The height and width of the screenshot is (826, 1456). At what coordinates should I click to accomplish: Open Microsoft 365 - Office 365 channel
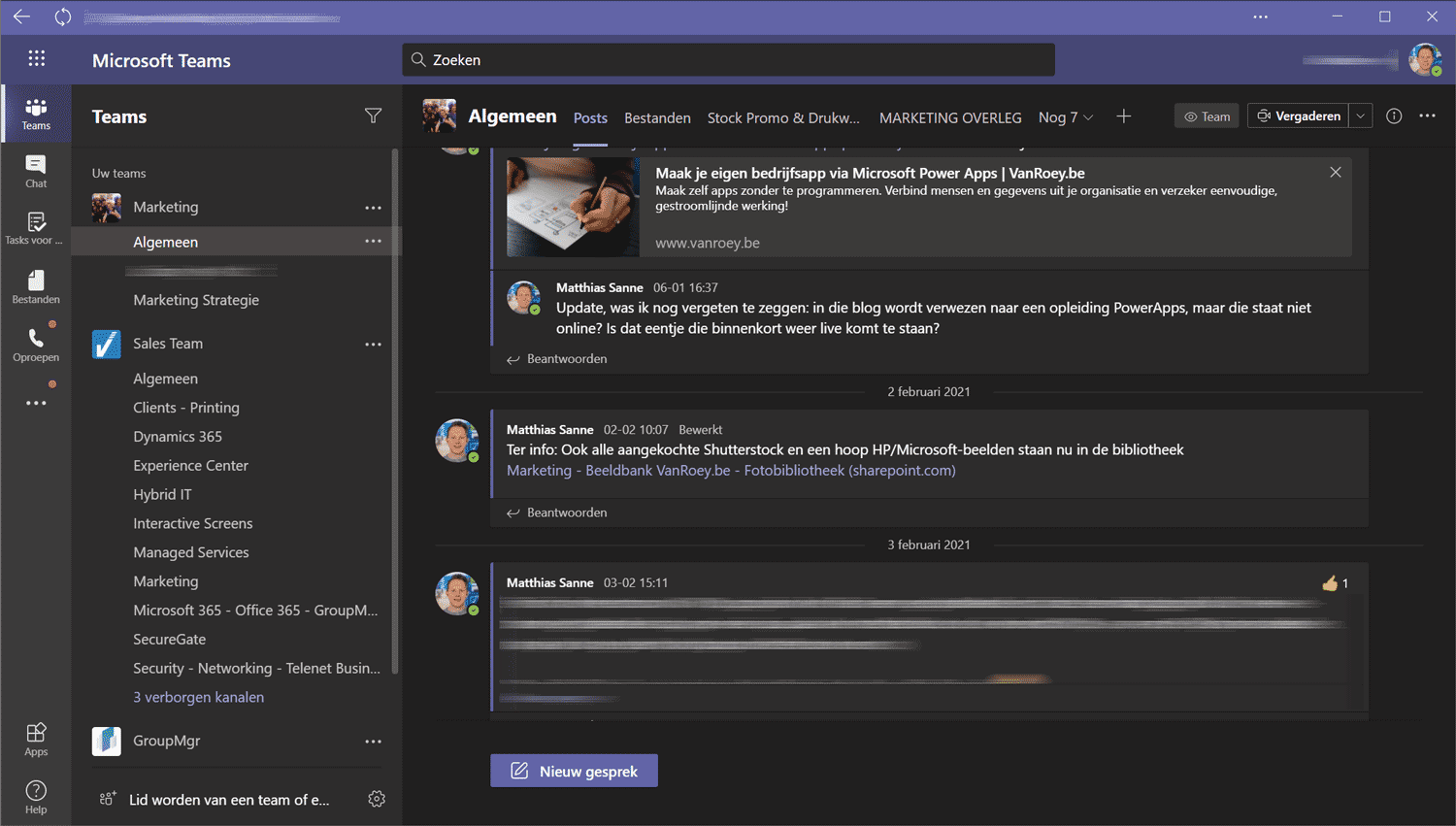pos(255,611)
